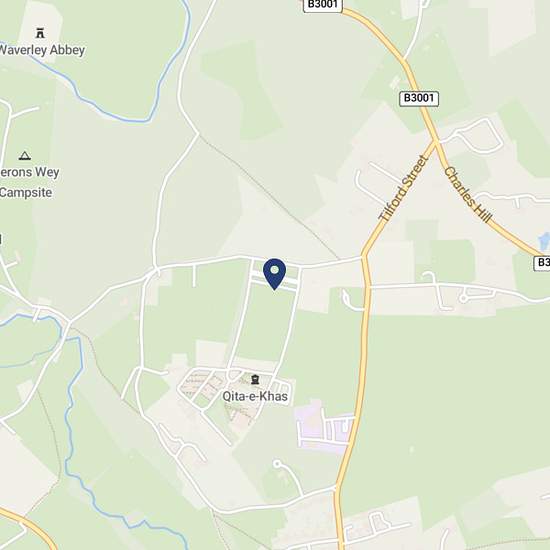Click the Tilford Street road label
550x550 pixels.
[405, 188]
